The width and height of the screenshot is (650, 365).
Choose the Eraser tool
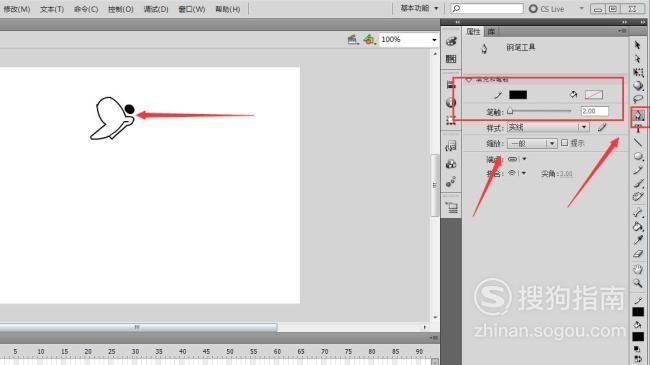click(x=638, y=254)
